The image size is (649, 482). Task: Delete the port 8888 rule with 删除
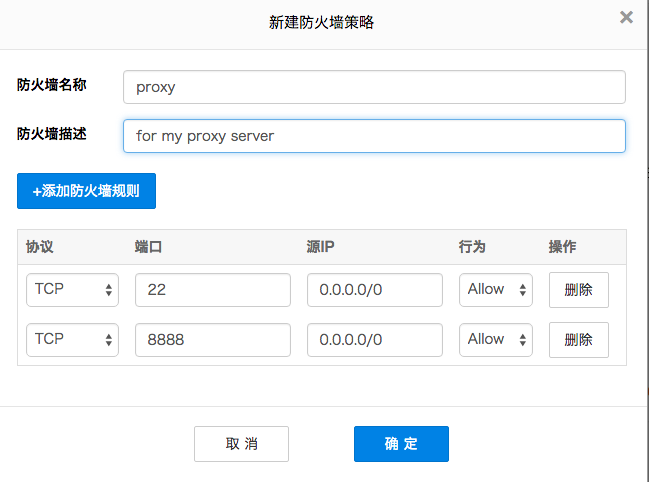pos(579,340)
